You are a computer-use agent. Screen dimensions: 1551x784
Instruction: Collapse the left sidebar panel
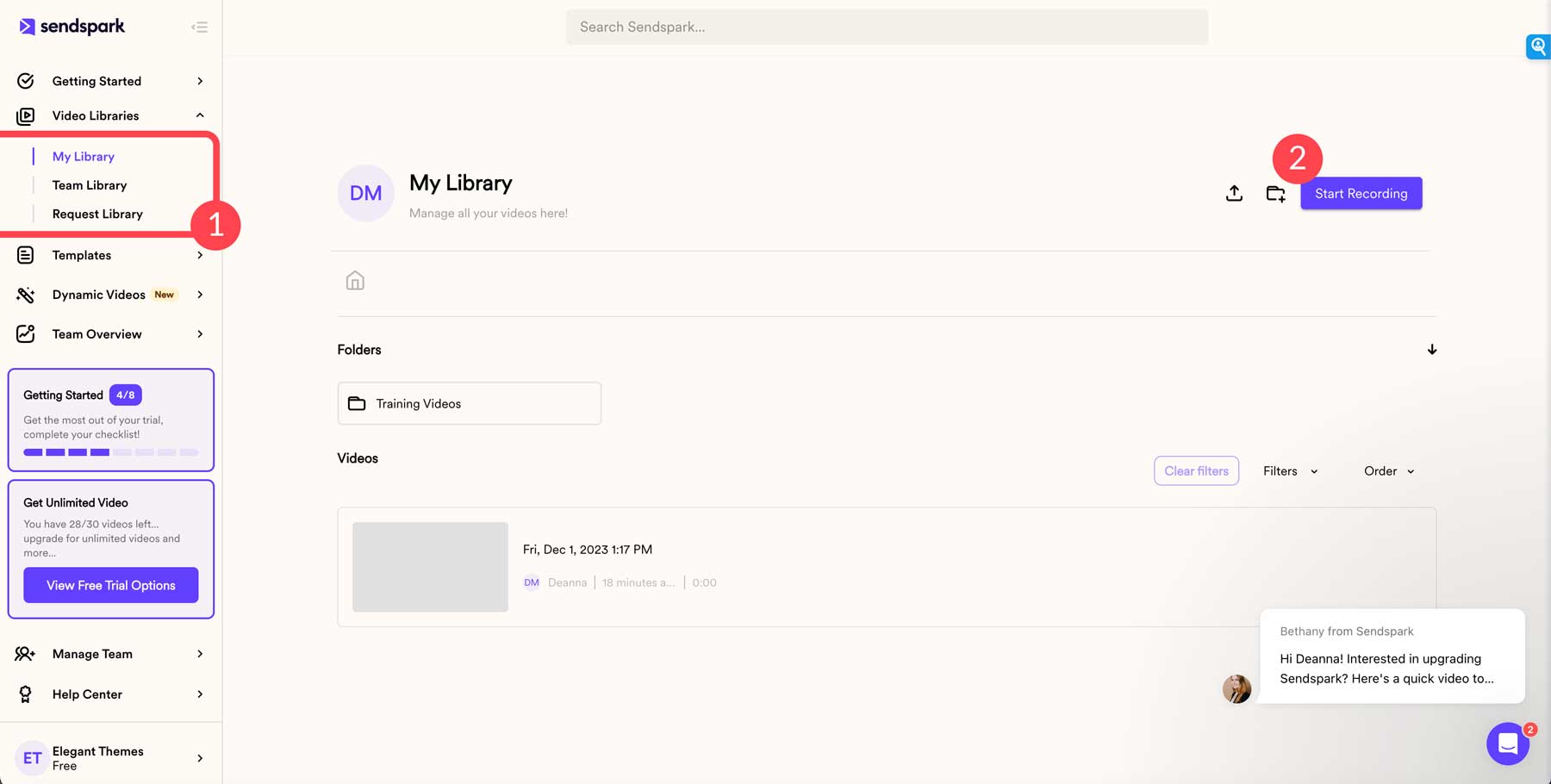tap(199, 27)
